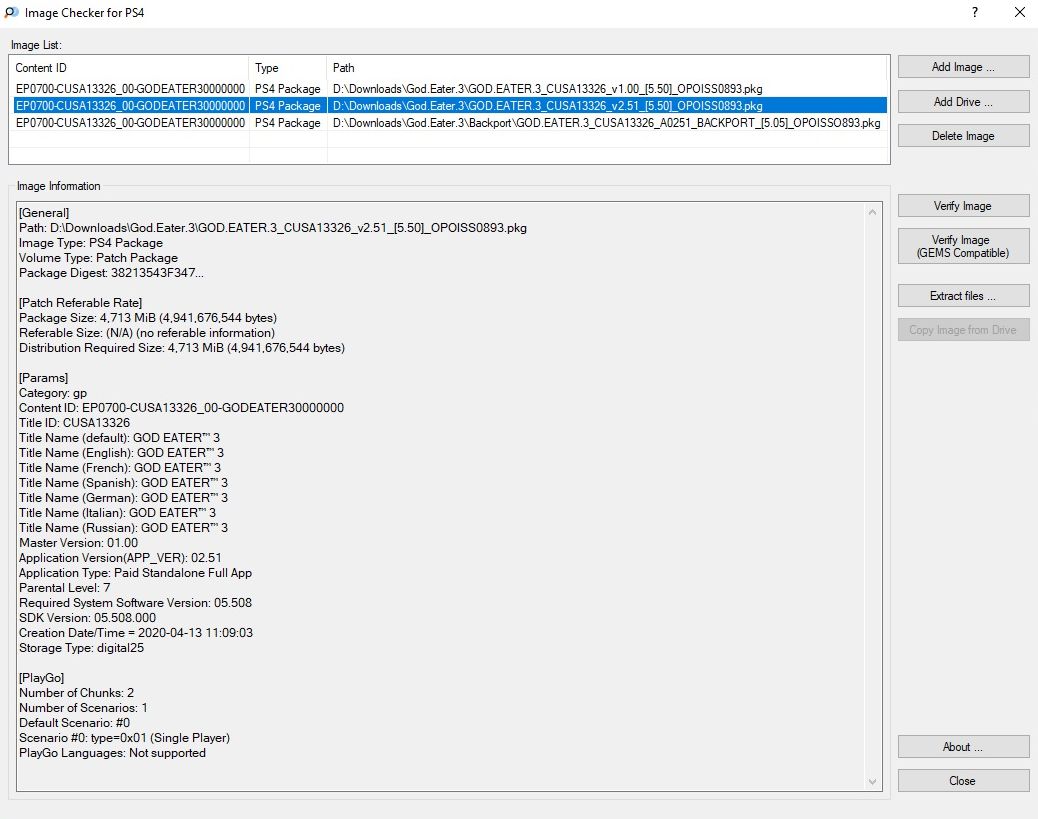Click the Extract files ... button
Viewport: 1038px width, 819px height.
click(963, 296)
